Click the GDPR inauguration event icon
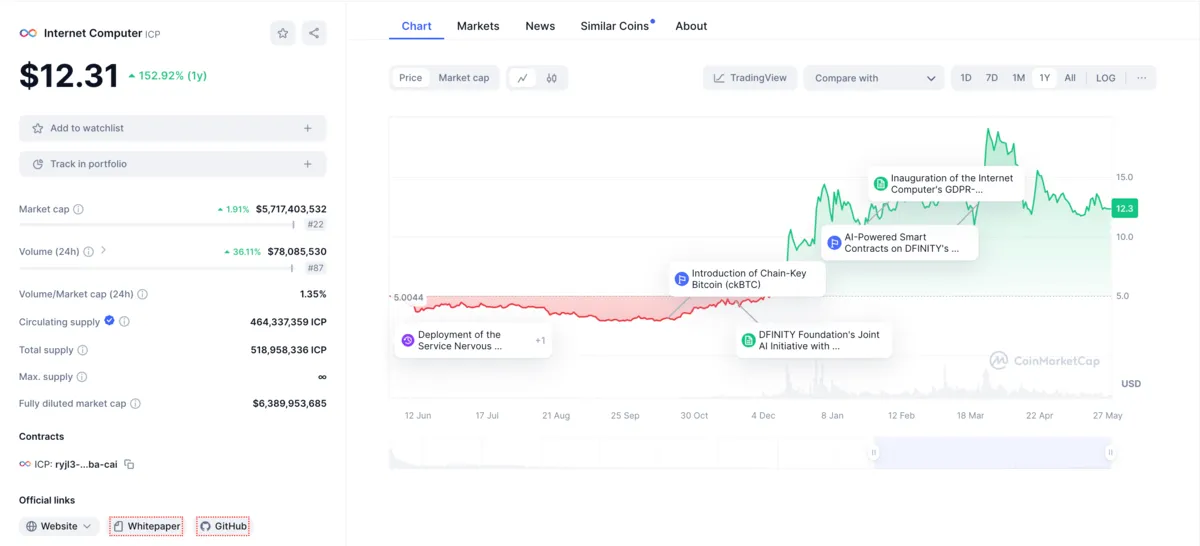This screenshot has height=546, width=1200. click(881, 183)
